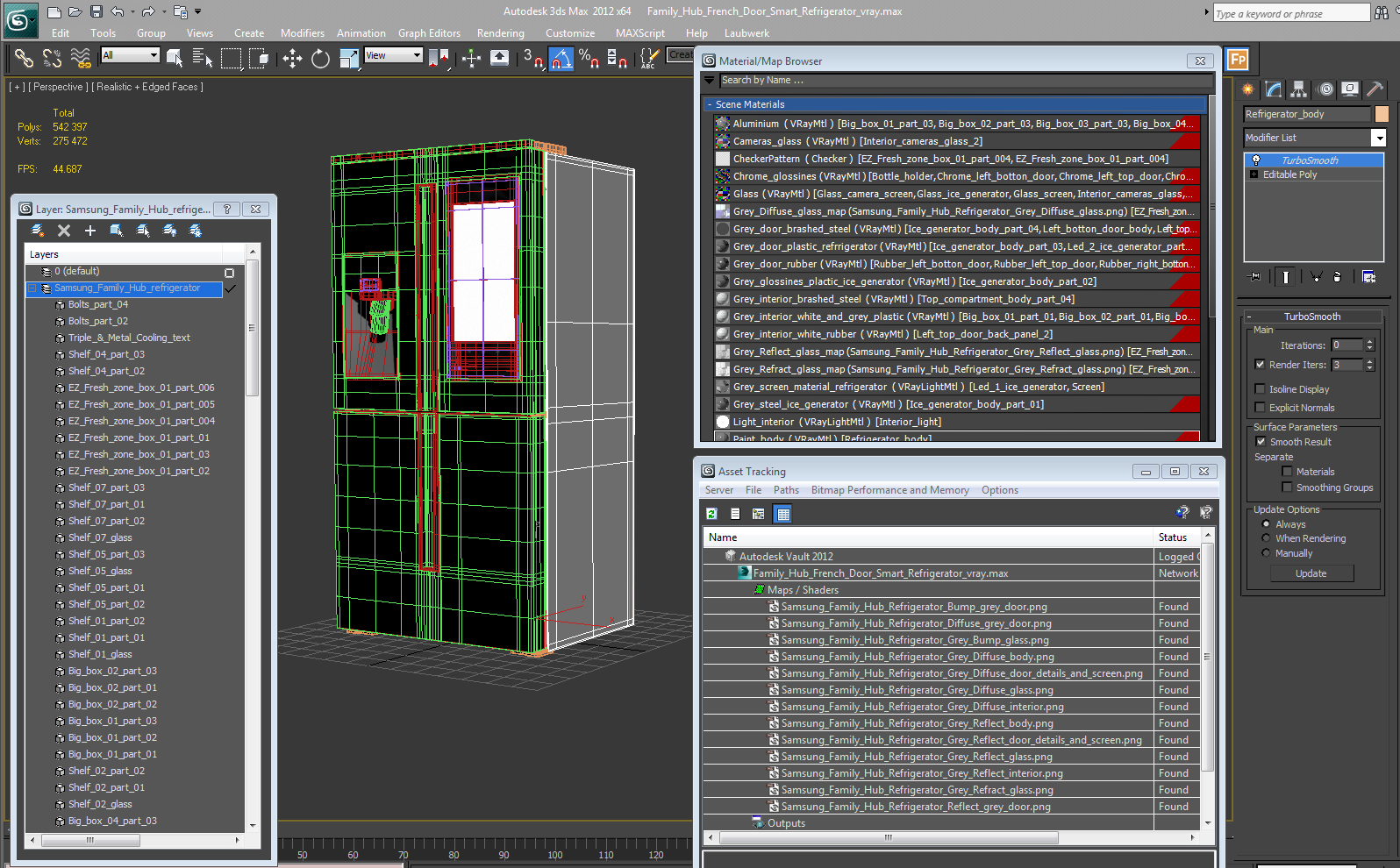The width and height of the screenshot is (1400, 868).
Task: Click the Search by Name field
Action: pyautogui.click(x=966, y=80)
